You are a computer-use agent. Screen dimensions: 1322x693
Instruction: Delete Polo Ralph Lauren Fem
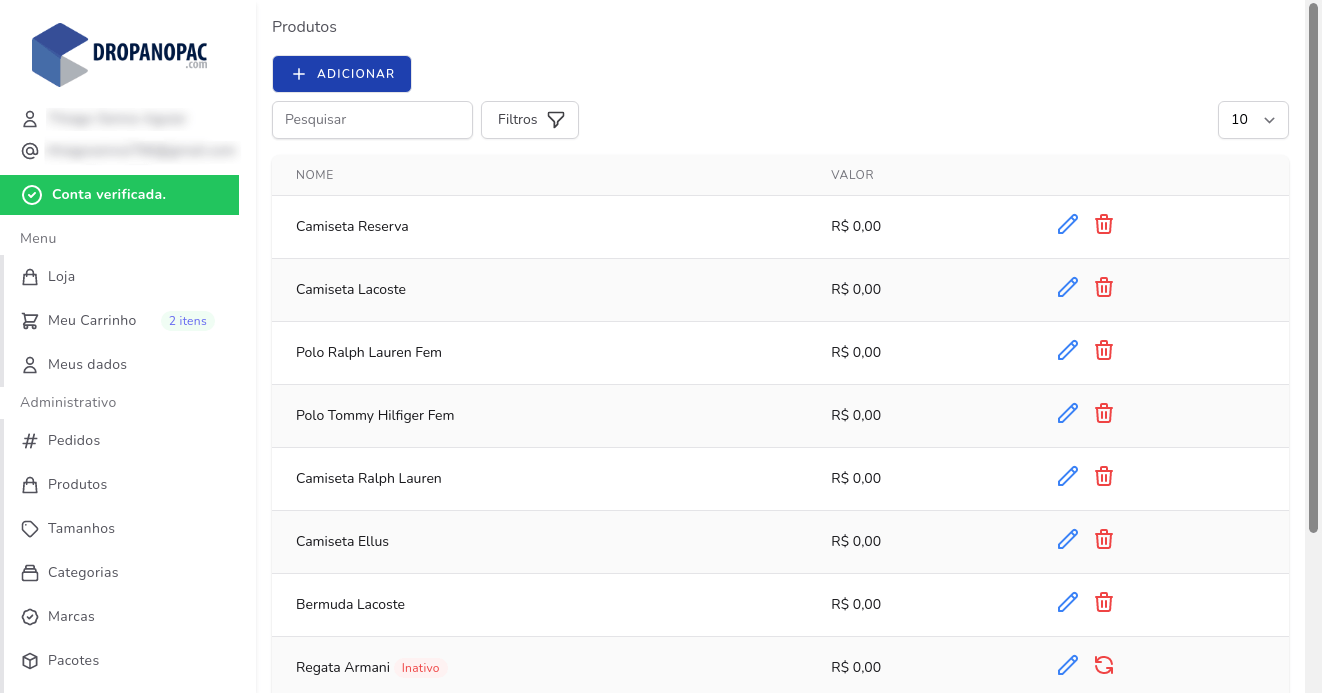click(1104, 350)
